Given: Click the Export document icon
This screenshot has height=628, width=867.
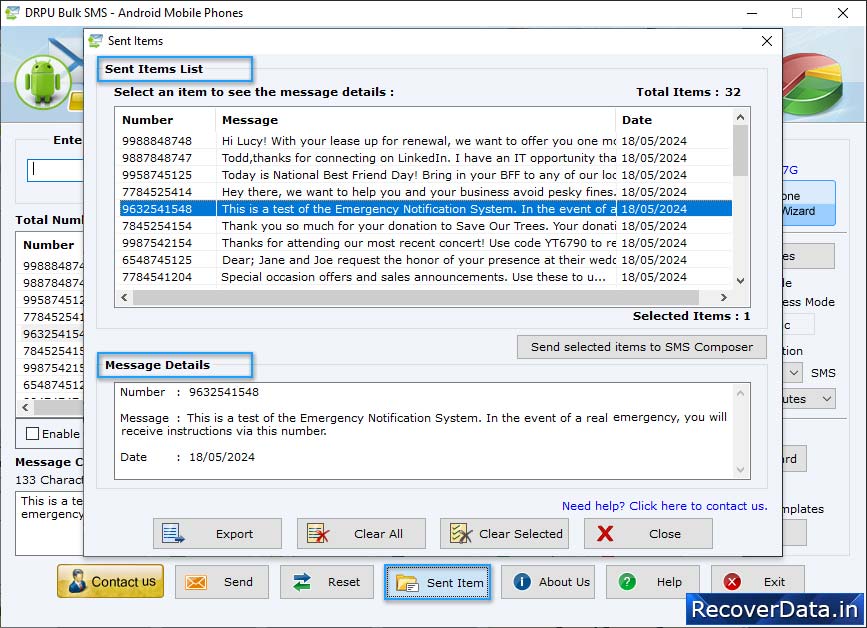Looking at the screenshot, I should (x=173, y=533).
